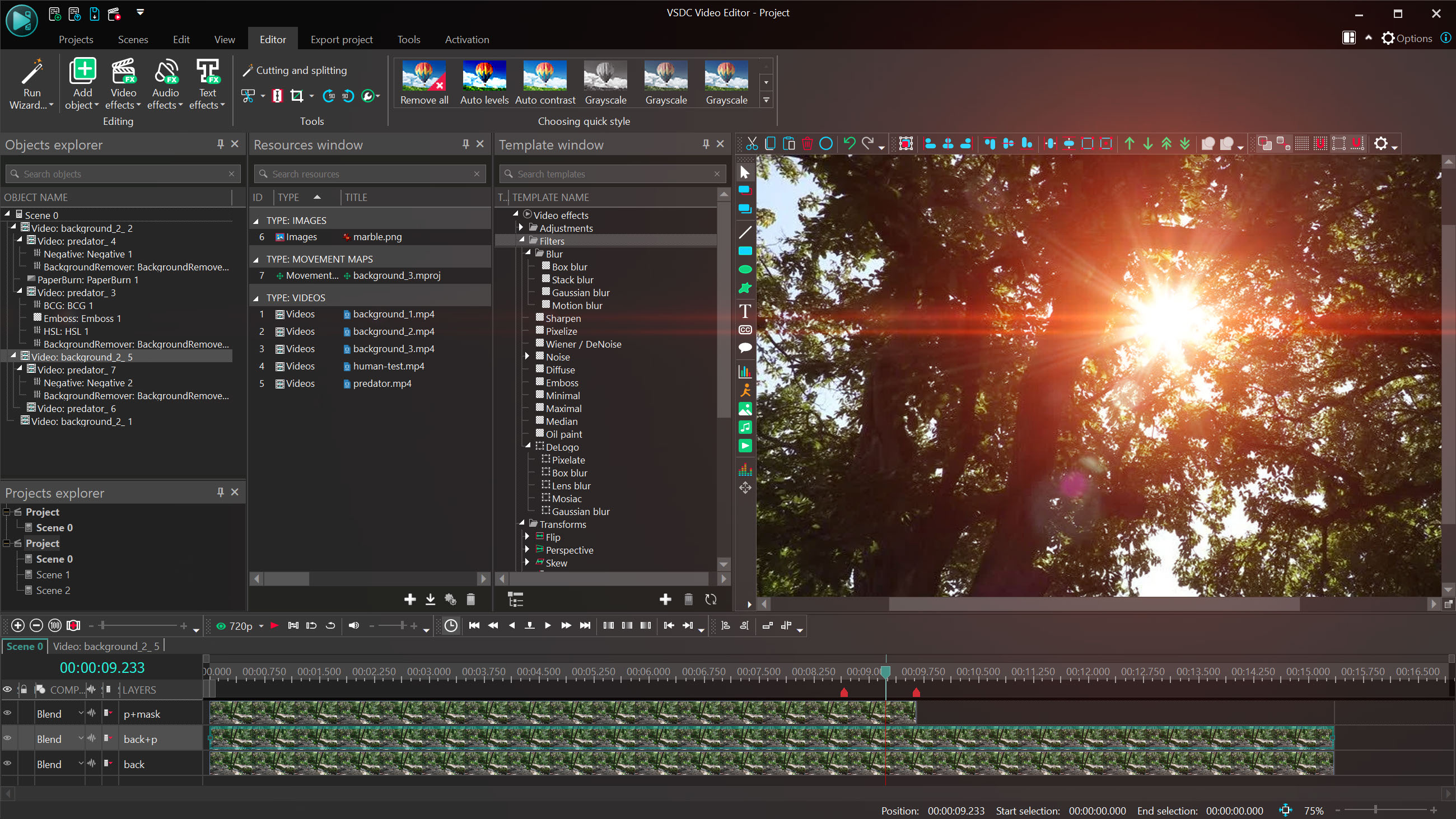The height and width of the screenshot is (819, 1456).
Task: Select the Text tool in the vertical toolbar
Action: pyautogui.click(x=745, y=311)
